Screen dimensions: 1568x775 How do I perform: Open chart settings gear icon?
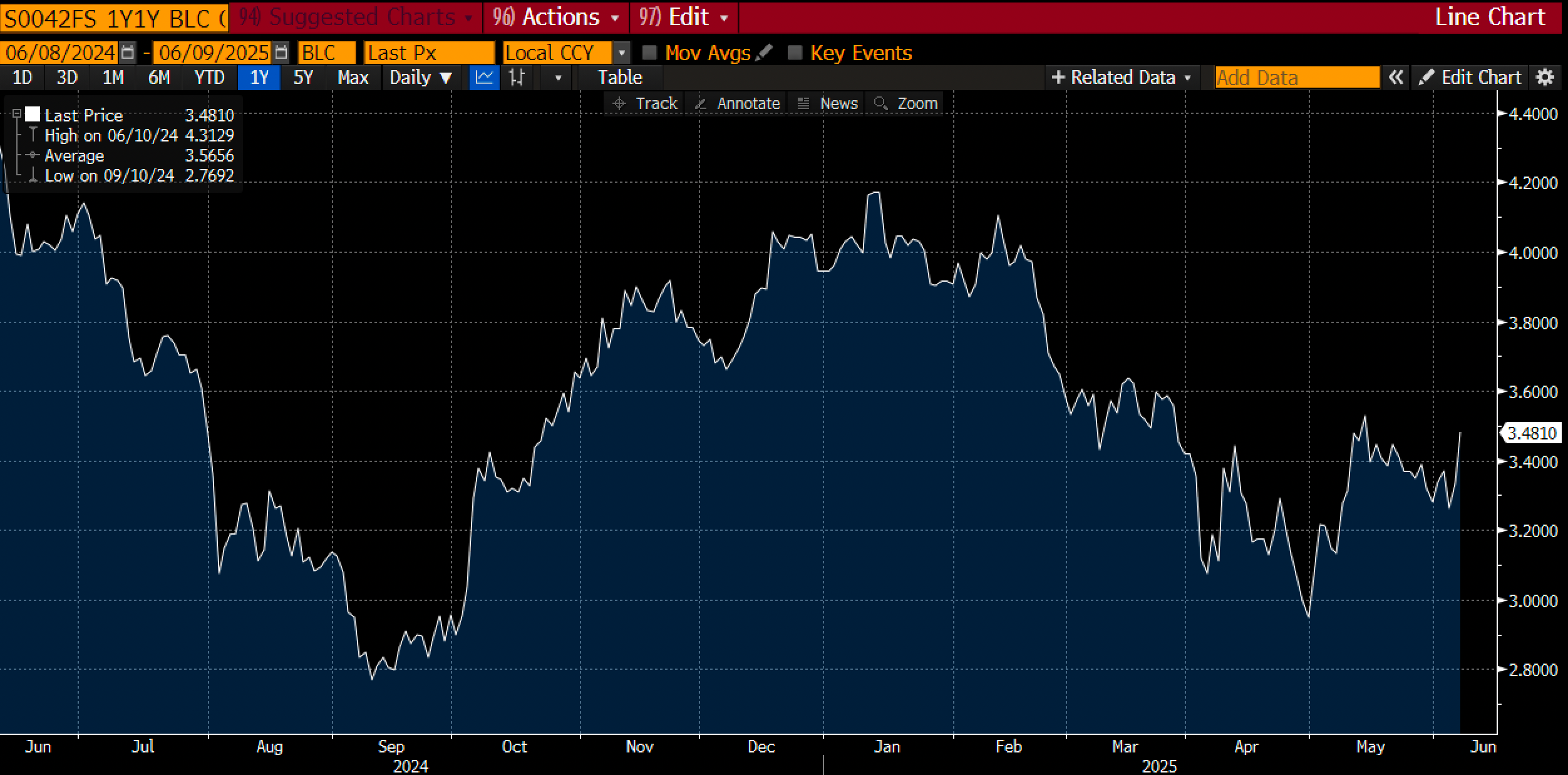1545,78
